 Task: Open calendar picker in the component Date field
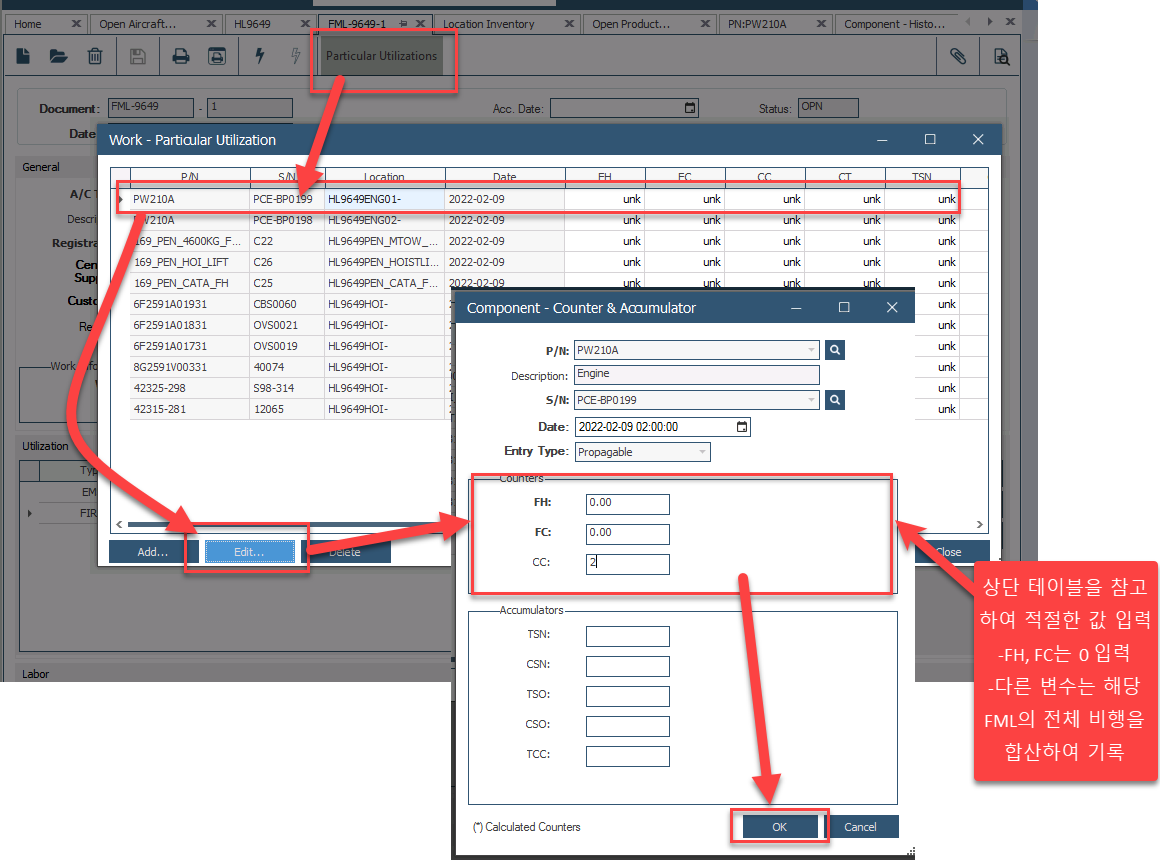tap(741, 427)
